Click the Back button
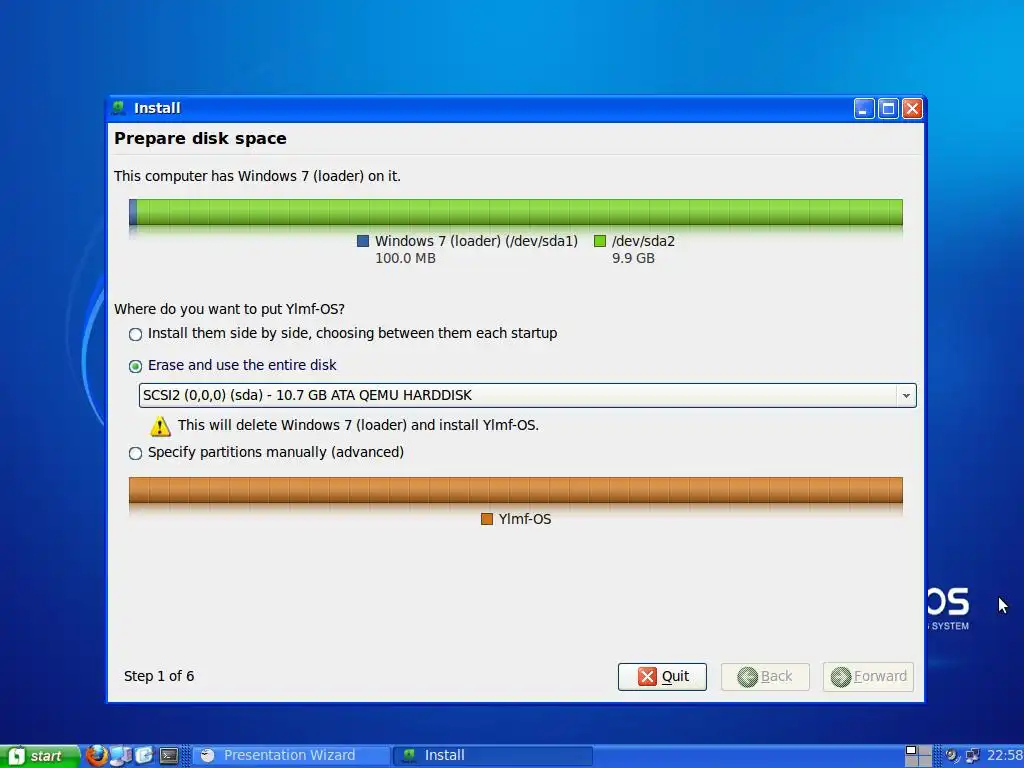 coord(765,676)
